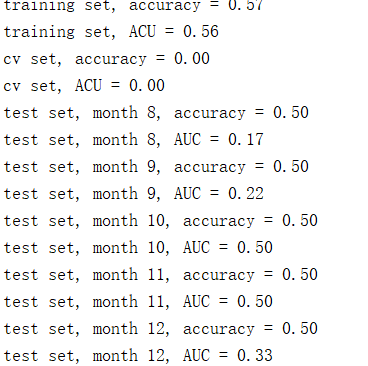Click the month 9 accuracy = 0.50 line

[156, 167]
